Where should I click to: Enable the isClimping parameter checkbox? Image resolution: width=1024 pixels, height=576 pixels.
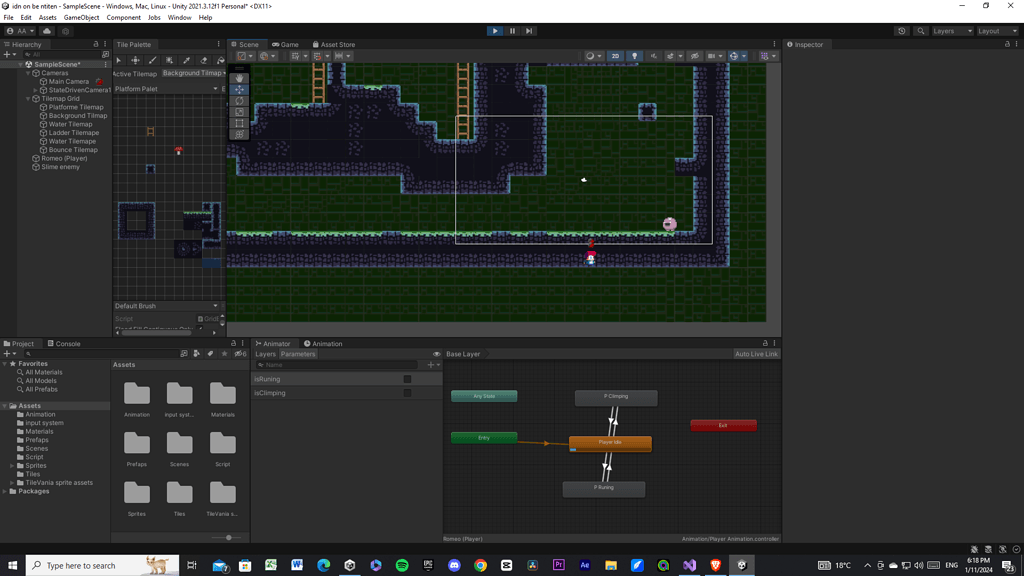pyautogui.click(x=407, y=392)
